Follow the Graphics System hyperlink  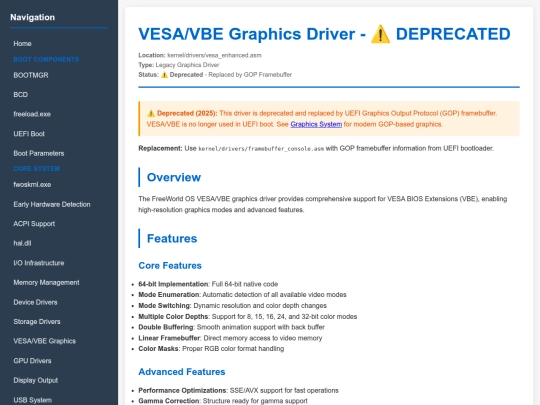[x=316, y=124]
